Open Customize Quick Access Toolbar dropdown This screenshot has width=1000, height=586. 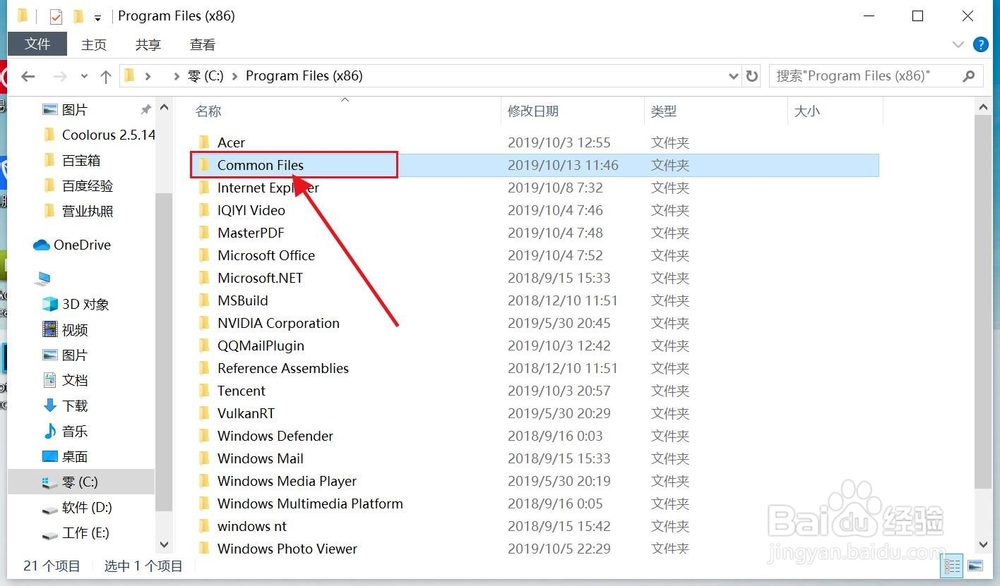tap(98, 17)
